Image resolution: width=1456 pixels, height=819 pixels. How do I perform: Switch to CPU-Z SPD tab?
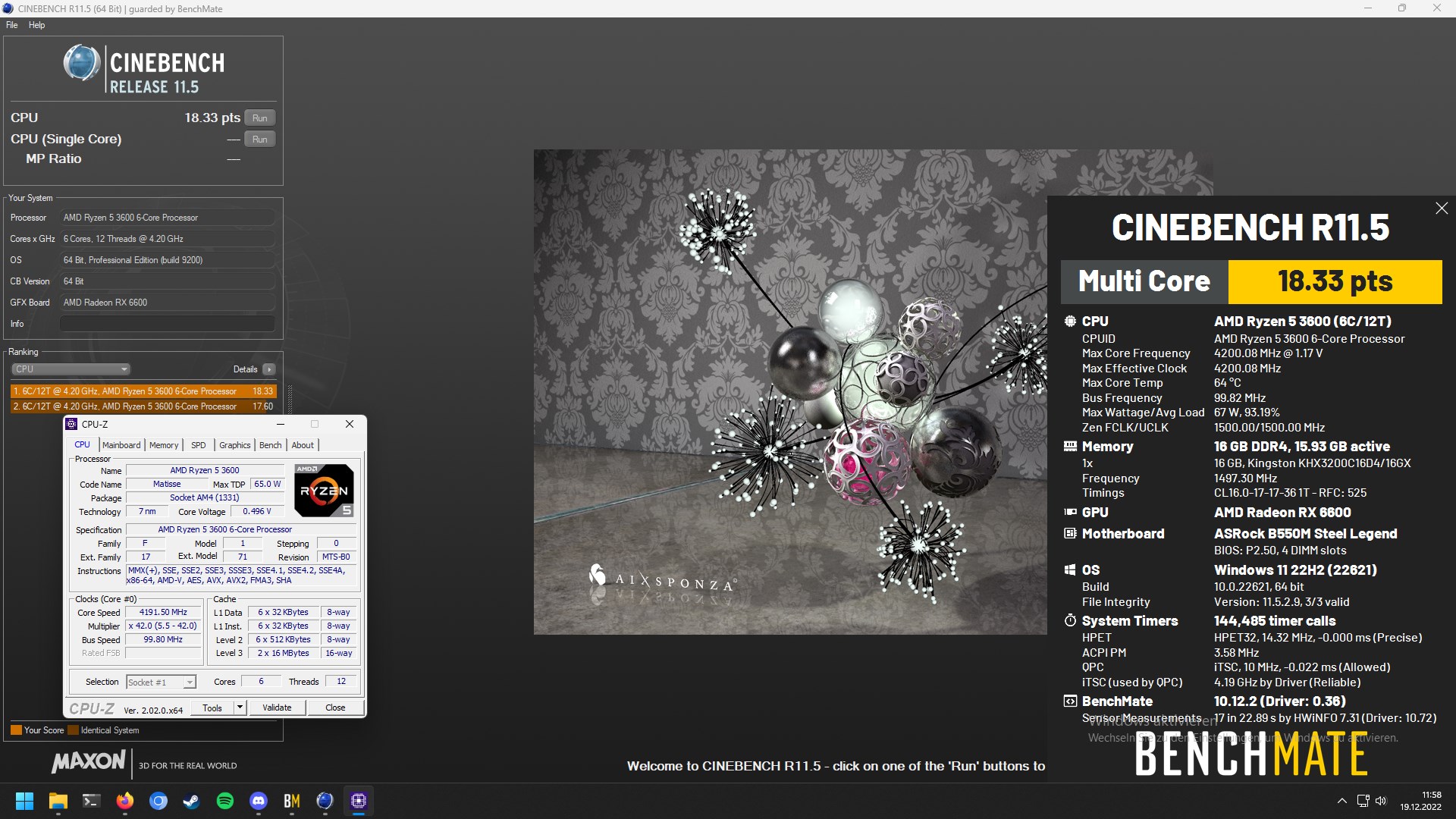coord(199,445)
